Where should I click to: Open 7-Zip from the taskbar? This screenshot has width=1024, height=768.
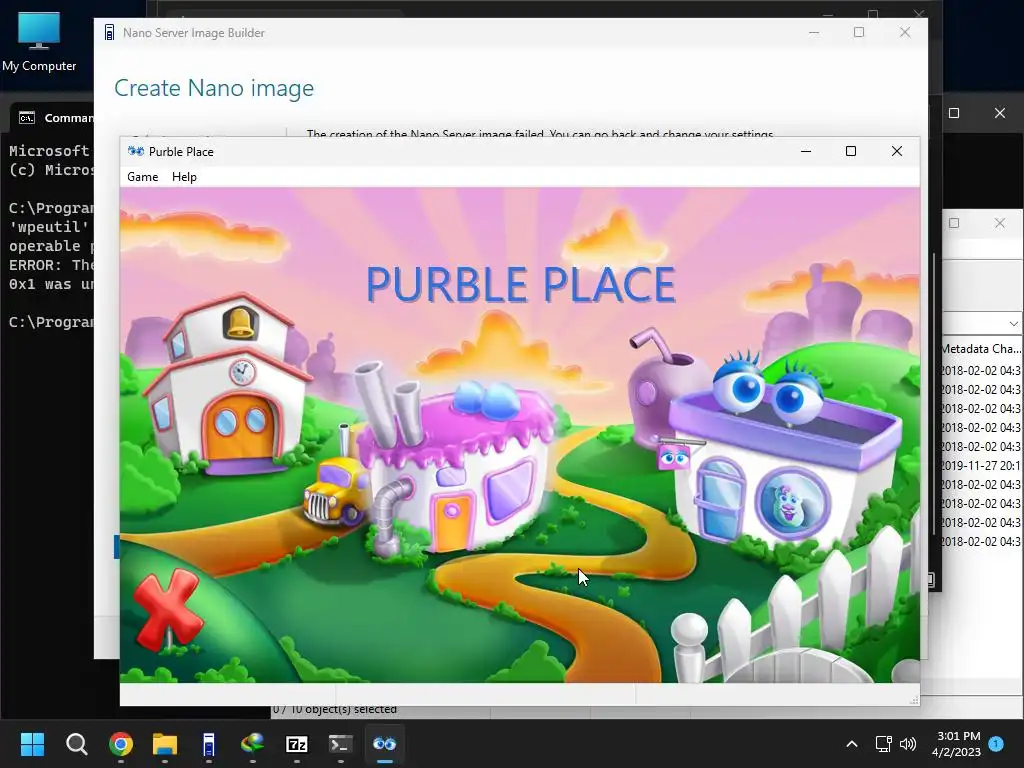296,744
